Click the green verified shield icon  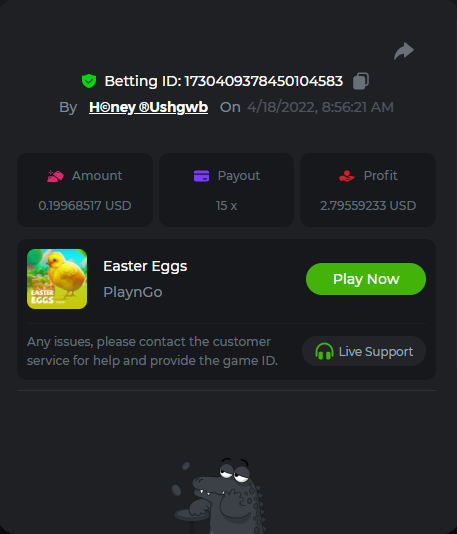click(89, 81)
